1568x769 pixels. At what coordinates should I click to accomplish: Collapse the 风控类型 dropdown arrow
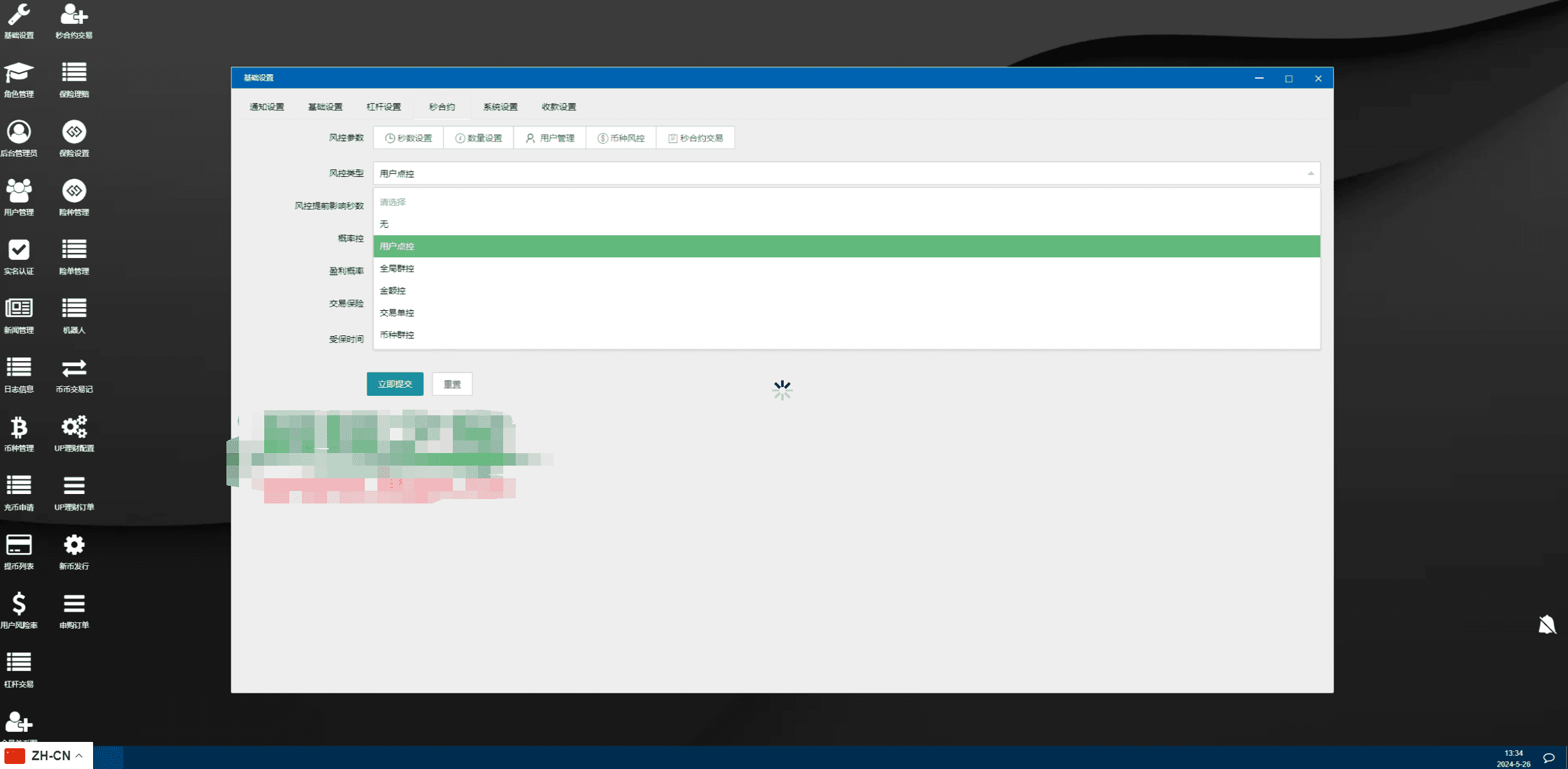coord(1311,173)
